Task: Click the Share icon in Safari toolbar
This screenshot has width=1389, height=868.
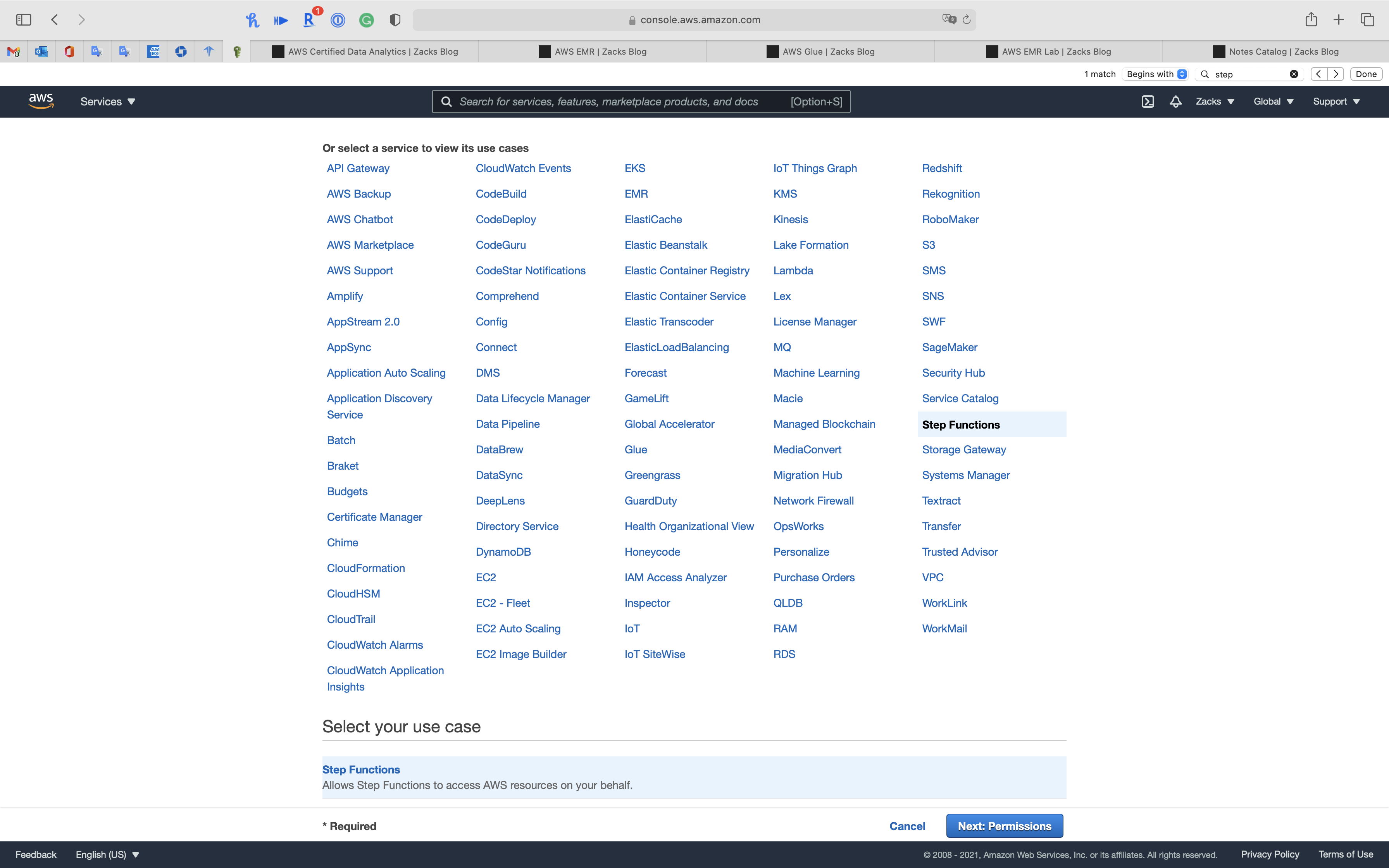Action: click(1311, 19)
